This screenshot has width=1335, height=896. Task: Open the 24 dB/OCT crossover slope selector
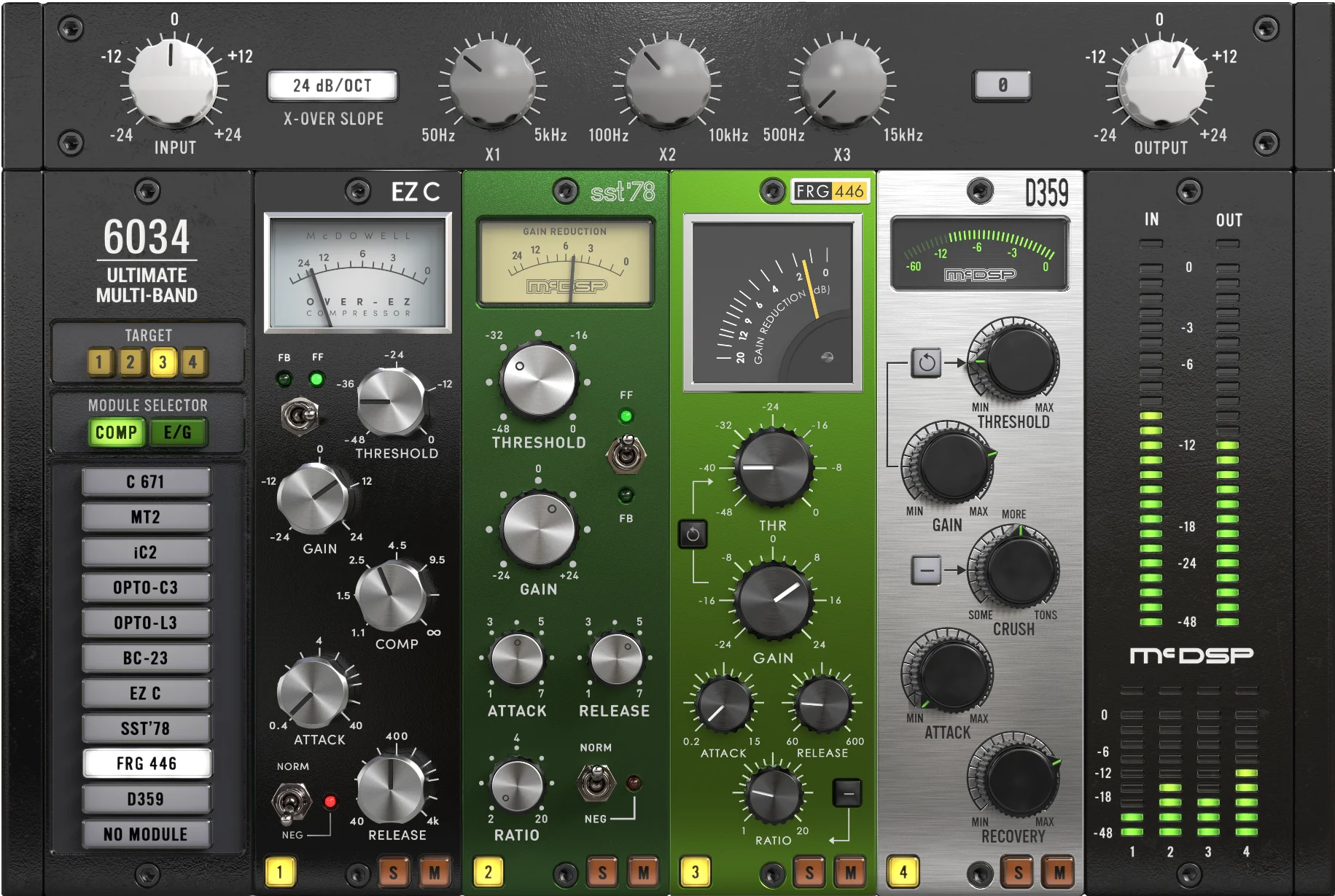pyautogui.click(x=332, y=85)
